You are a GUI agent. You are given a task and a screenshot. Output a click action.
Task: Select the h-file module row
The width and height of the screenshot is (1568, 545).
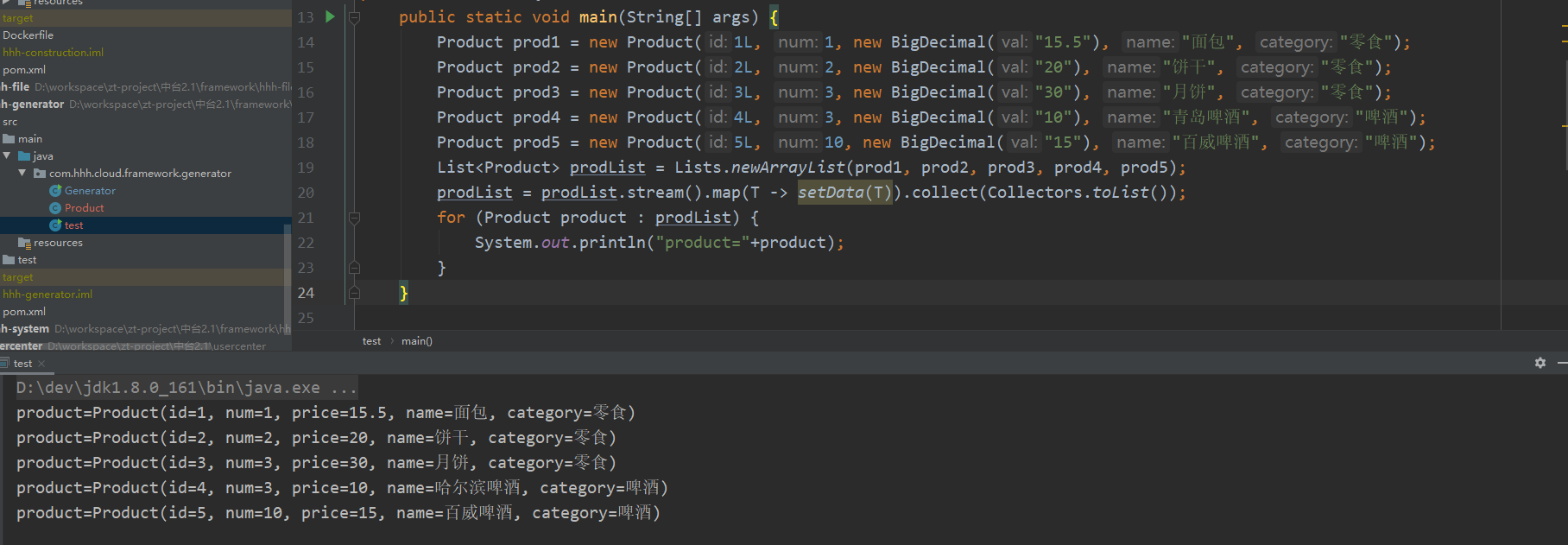tap(145, 87)
